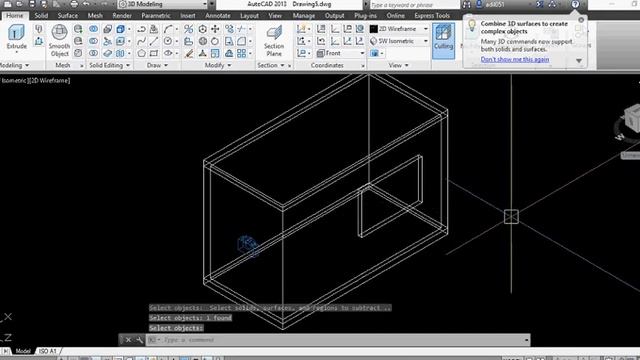Click the Undo arrow icon
This screenshot has height=360, width=640.
(x=86, y=4)
